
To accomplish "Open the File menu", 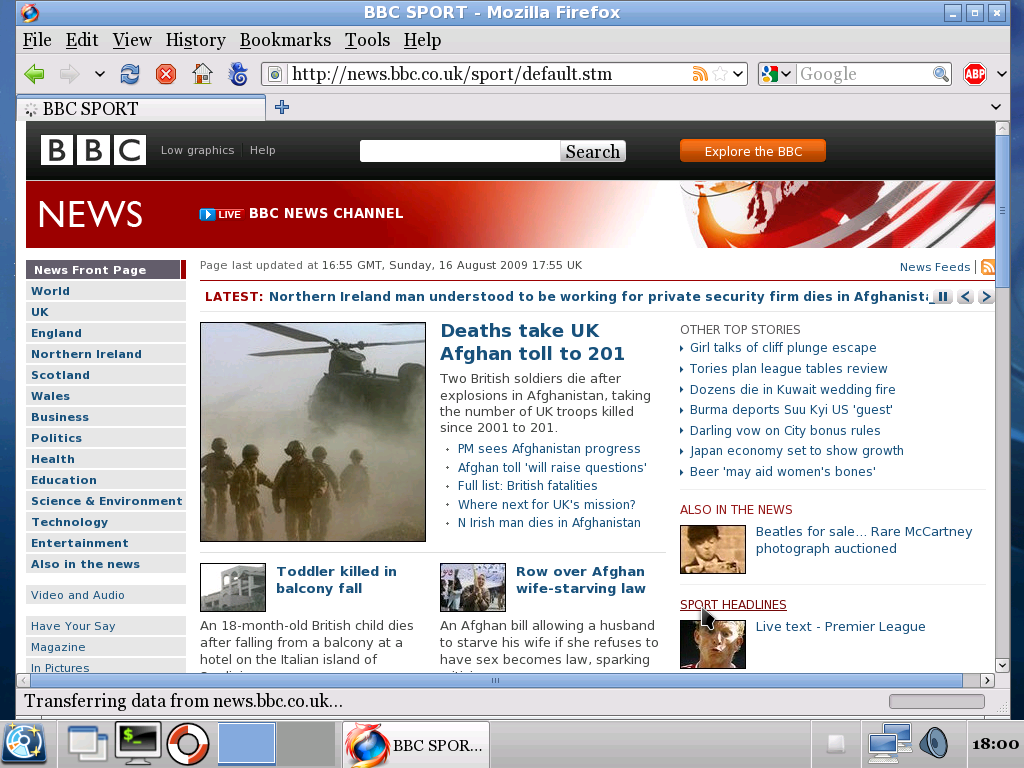I will tap(37, 40).
